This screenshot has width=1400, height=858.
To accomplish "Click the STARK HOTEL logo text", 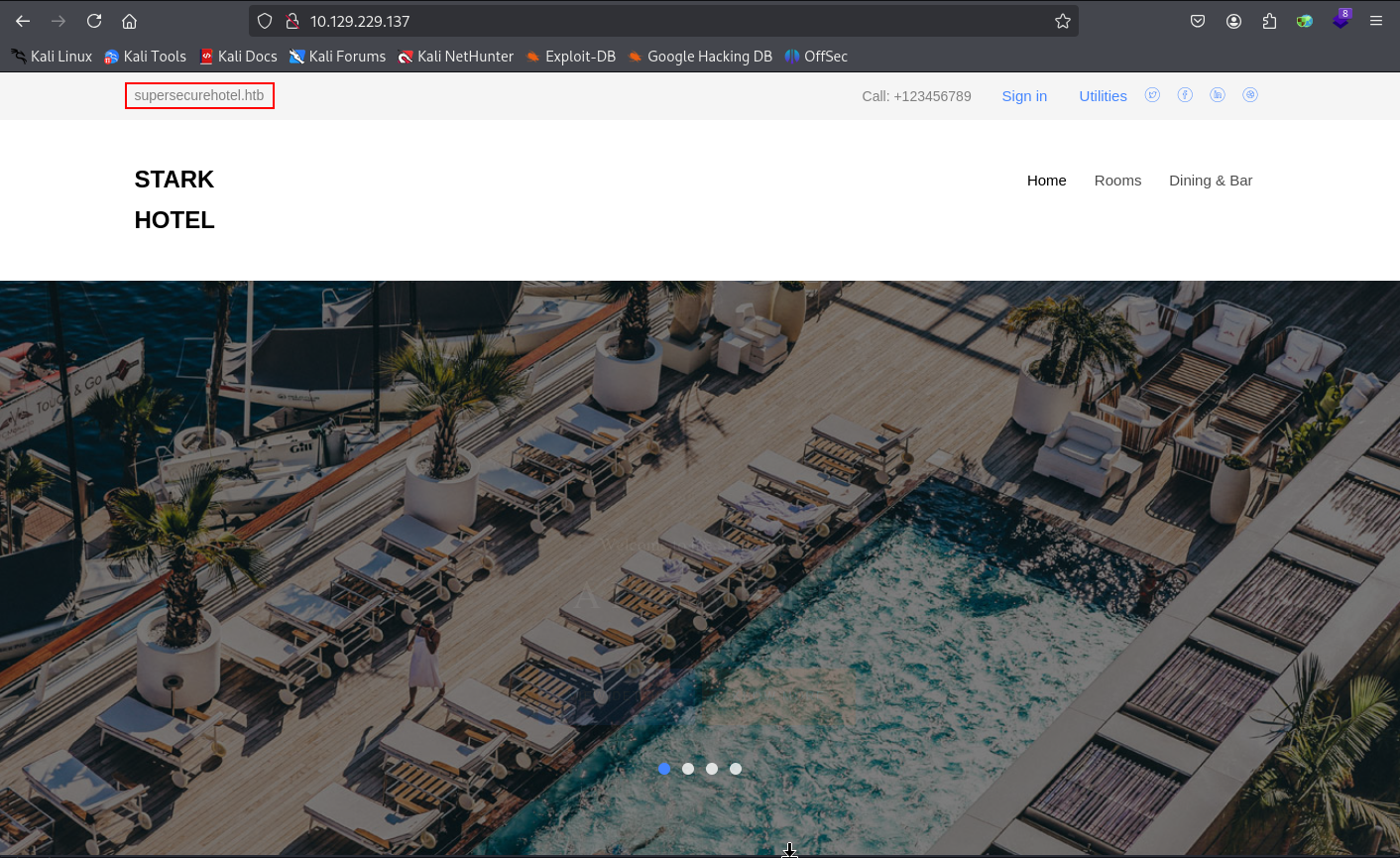I will 175,199.
